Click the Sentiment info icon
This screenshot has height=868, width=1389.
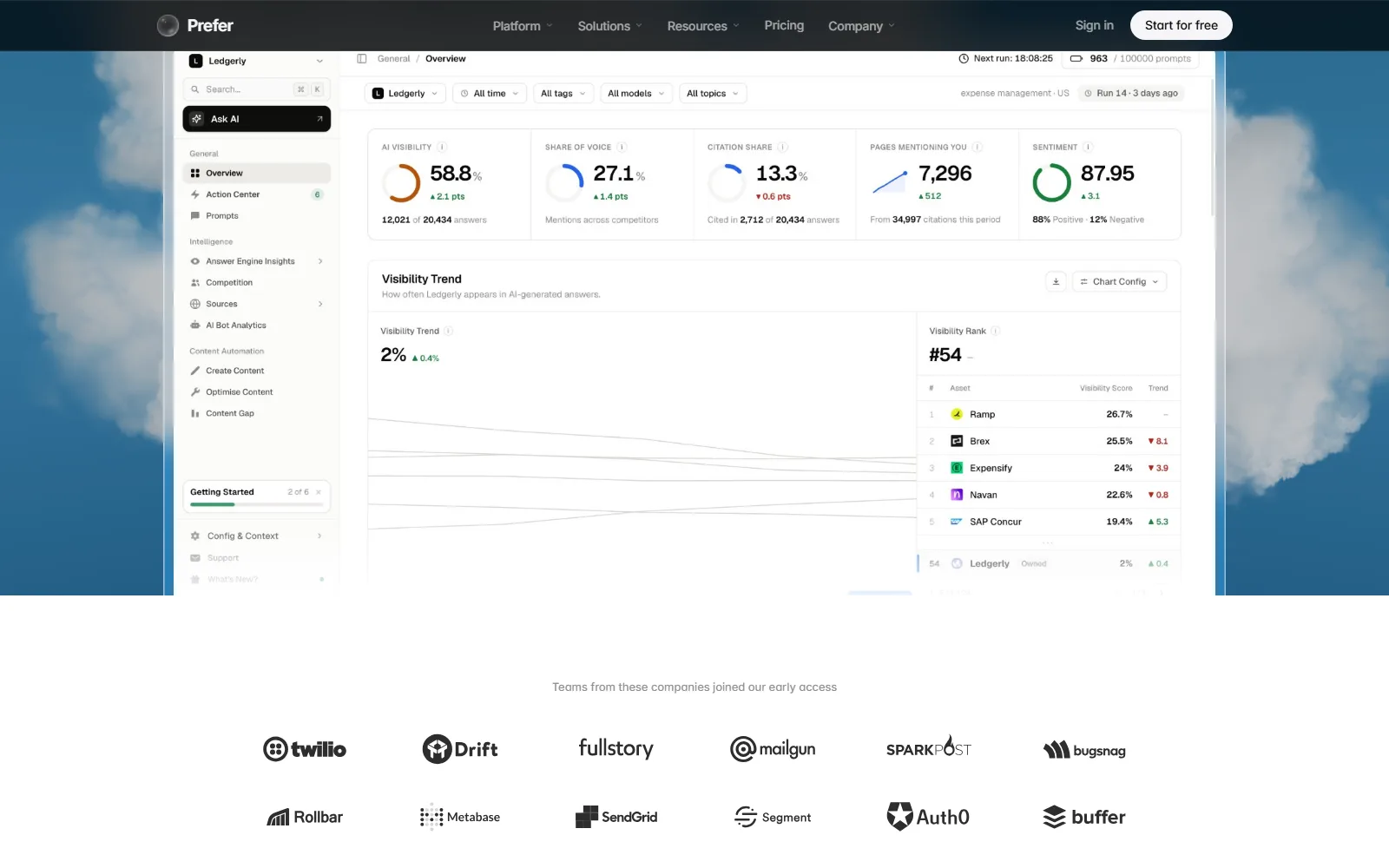(1088, 147)
